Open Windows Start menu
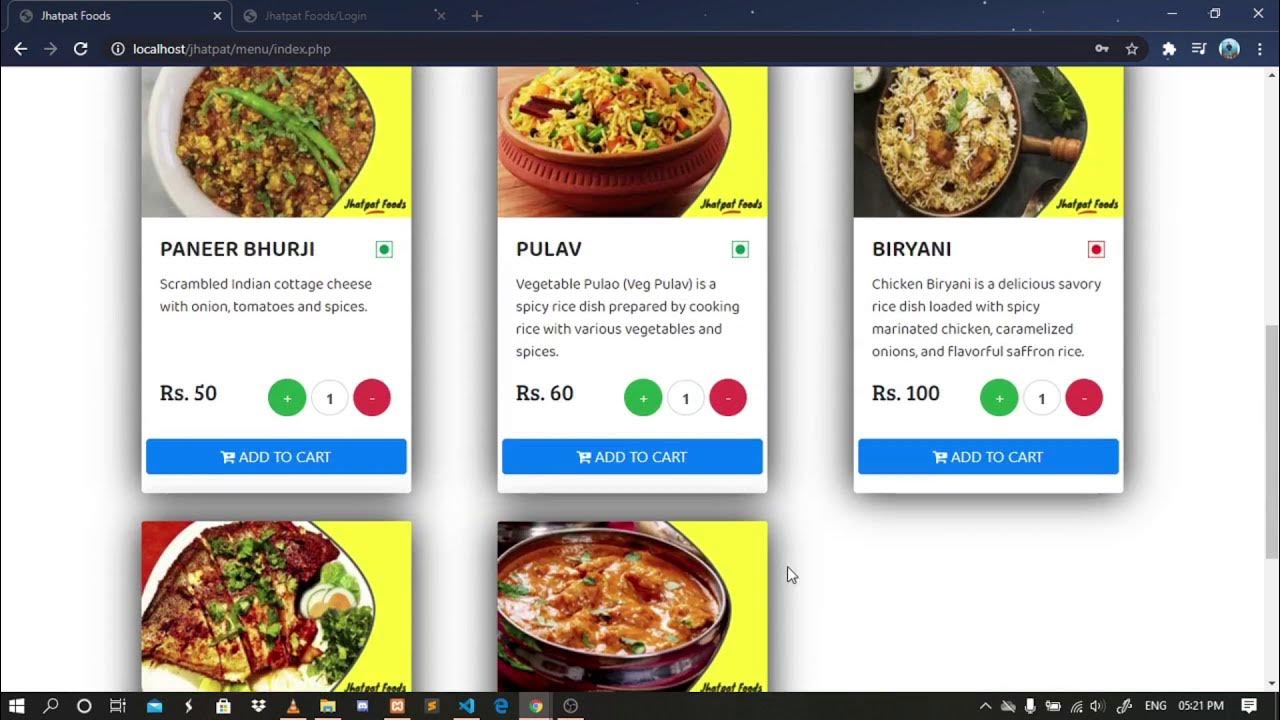Screen dimensions: 1280x720 click(x=17, y=706)
